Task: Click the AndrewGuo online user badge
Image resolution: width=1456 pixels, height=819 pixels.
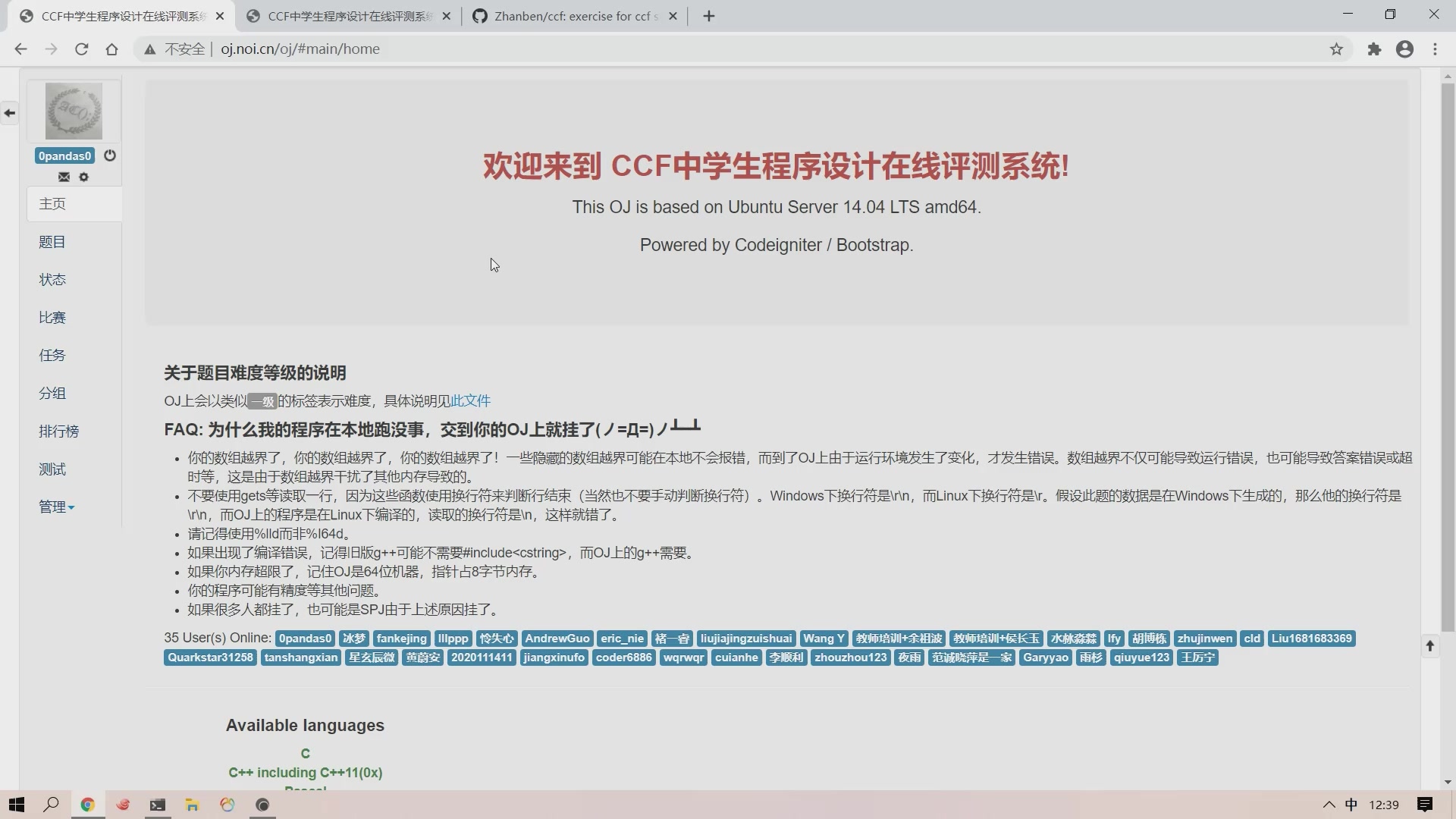Action: pyautogui.click(x=557, y=639)
